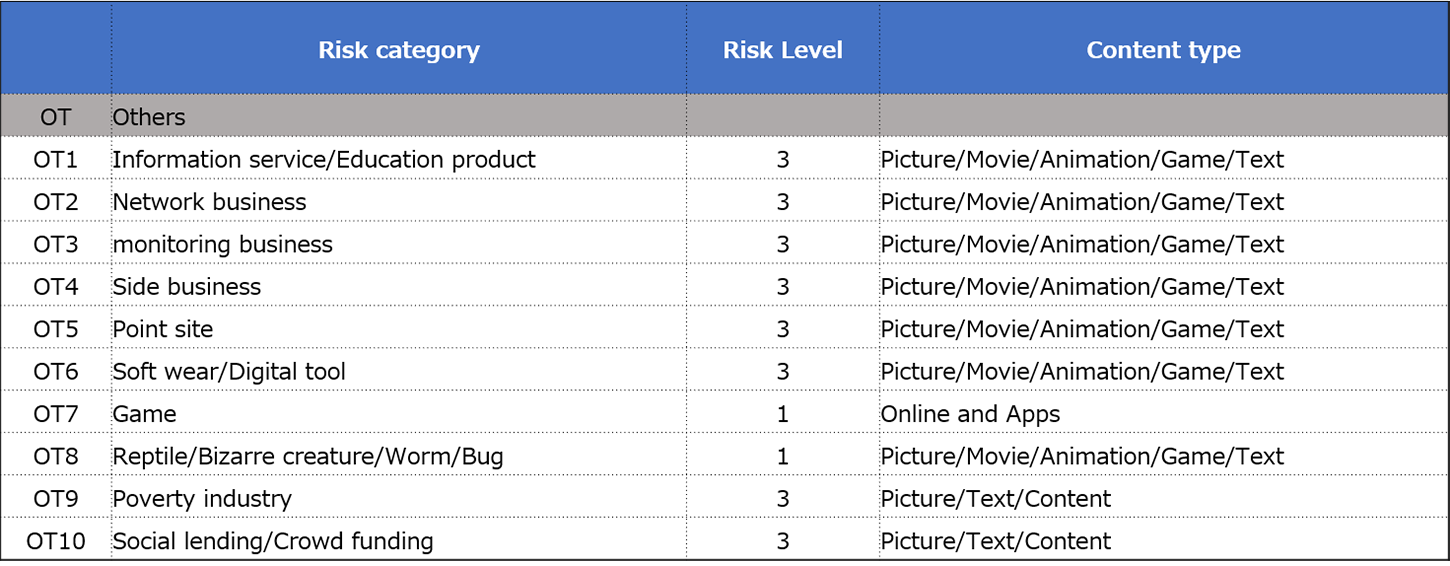
Task: Select the Network business cell
Action: pyautogui.click(x=210, y=202)
